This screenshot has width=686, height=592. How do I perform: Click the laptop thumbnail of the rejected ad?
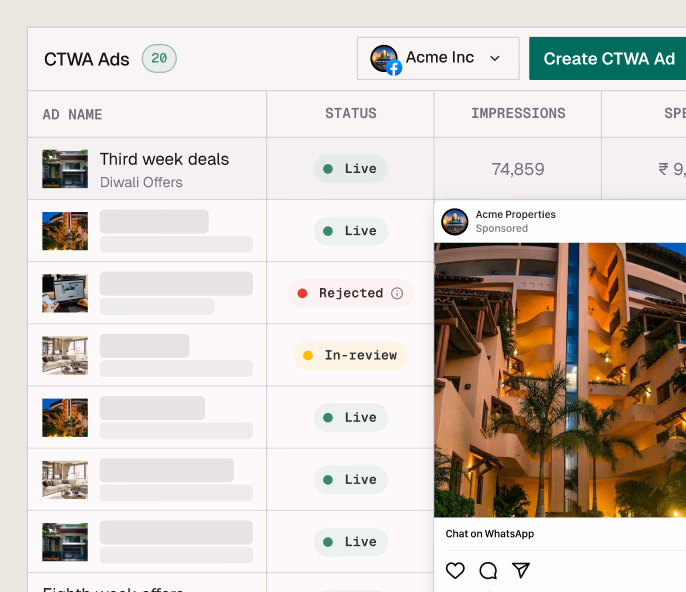tap(65, 293)
